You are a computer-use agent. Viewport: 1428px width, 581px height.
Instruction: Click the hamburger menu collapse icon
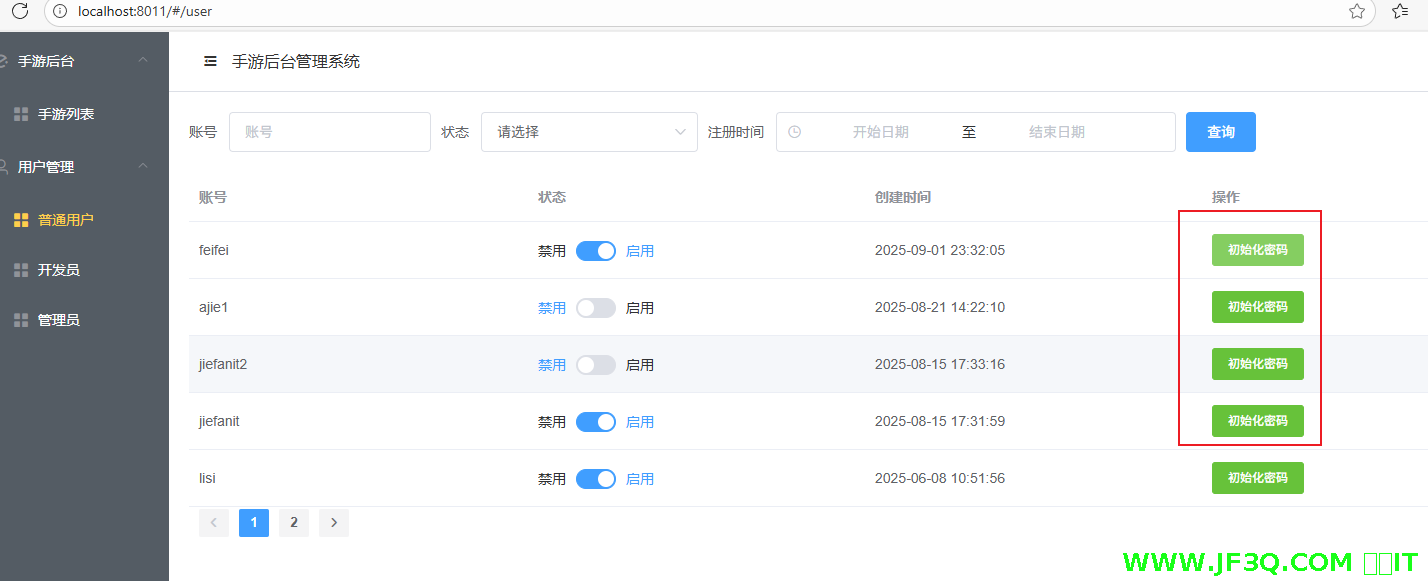click(x=210, y=62)
